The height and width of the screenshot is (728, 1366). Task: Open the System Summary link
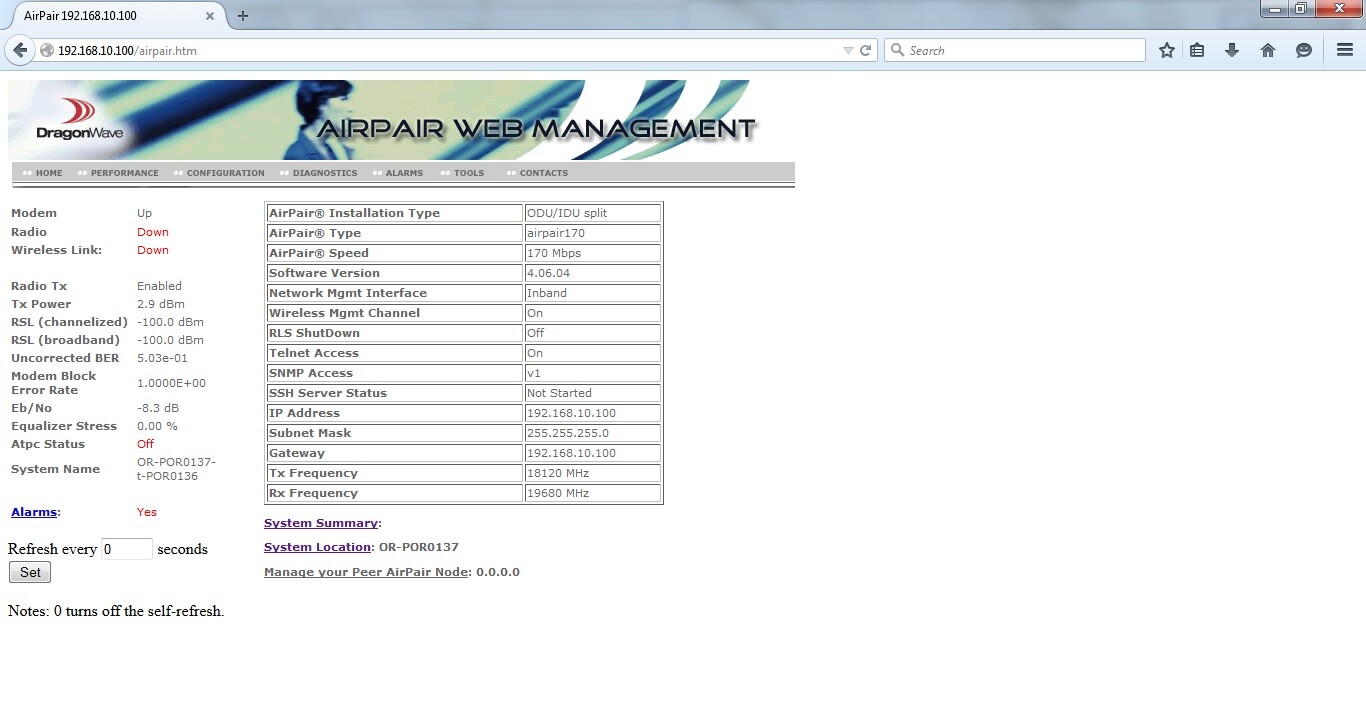pyautogui.click(x=321, y=523)
